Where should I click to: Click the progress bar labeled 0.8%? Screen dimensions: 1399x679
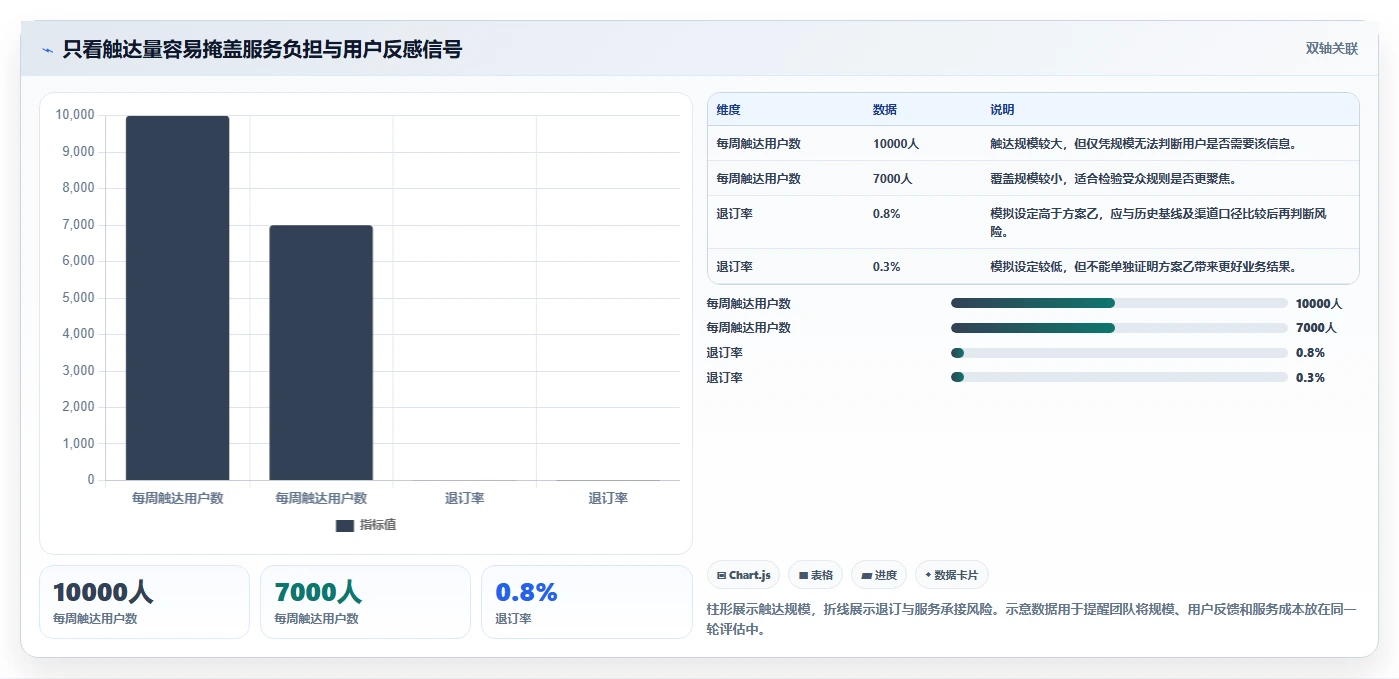pyautogui.click(x=1119, y=353)
